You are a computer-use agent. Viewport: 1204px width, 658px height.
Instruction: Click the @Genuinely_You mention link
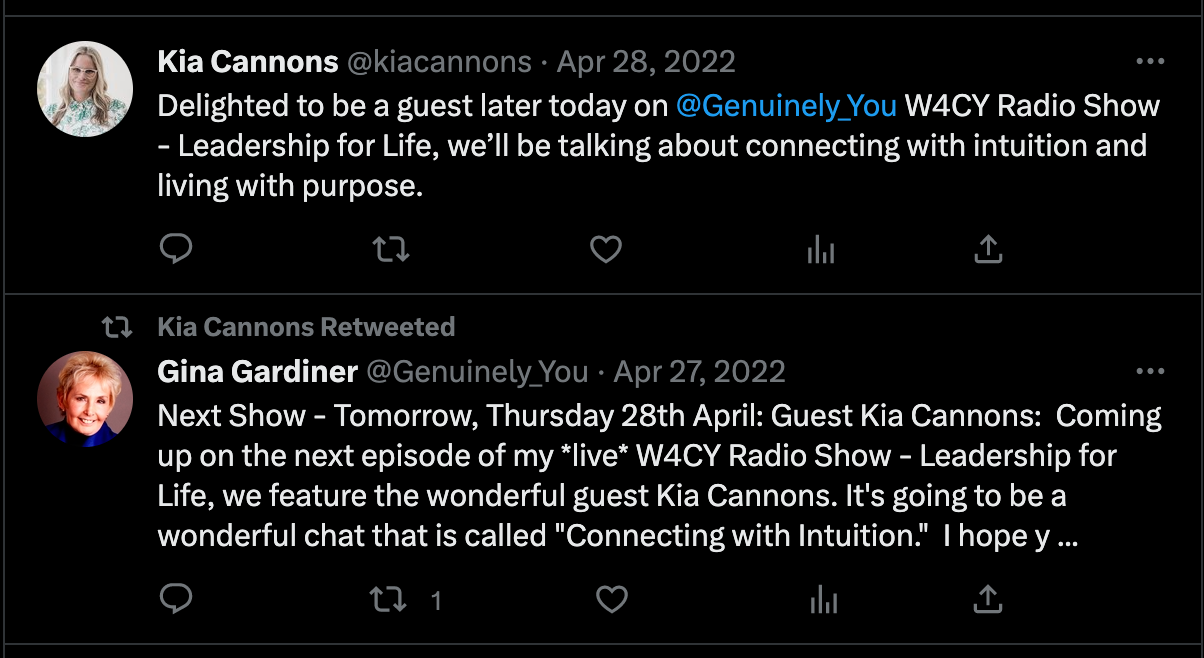point(786,105)
